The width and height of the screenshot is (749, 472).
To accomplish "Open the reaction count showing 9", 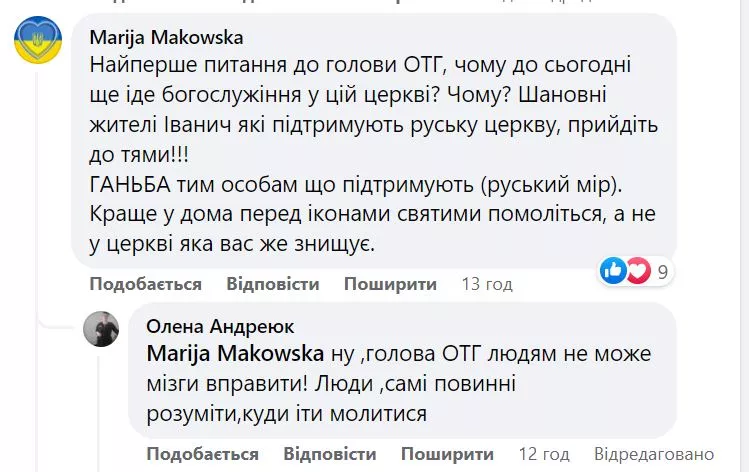I will pos(662,270).
